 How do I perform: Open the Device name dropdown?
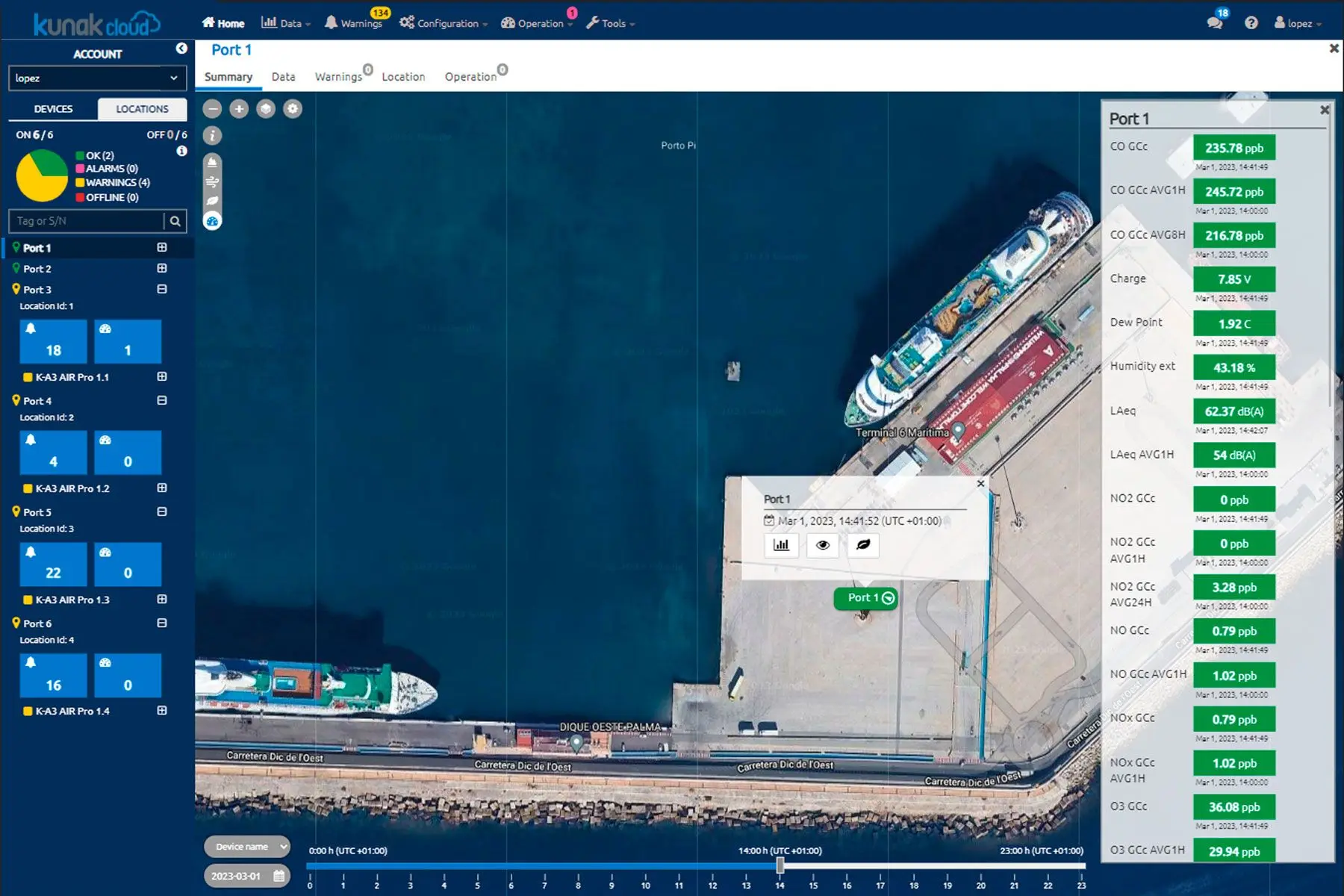click(247, 847)
